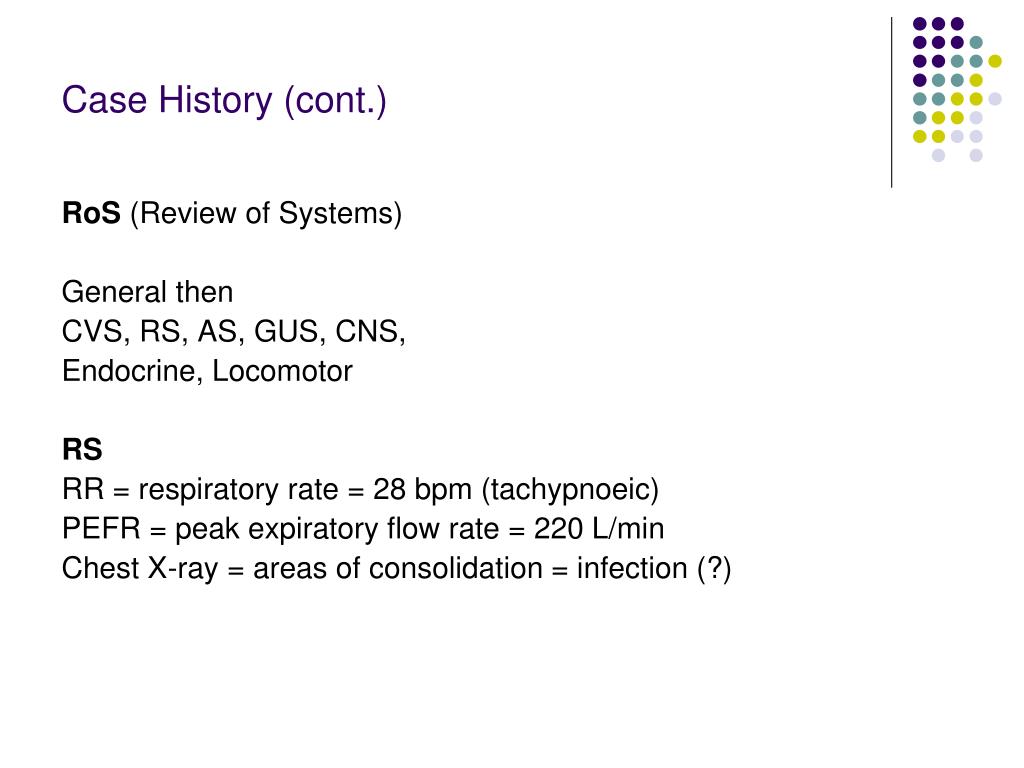Click the slide title 'Case History (cont.)'
The image size is (1024, 768).
click(224, 101)
